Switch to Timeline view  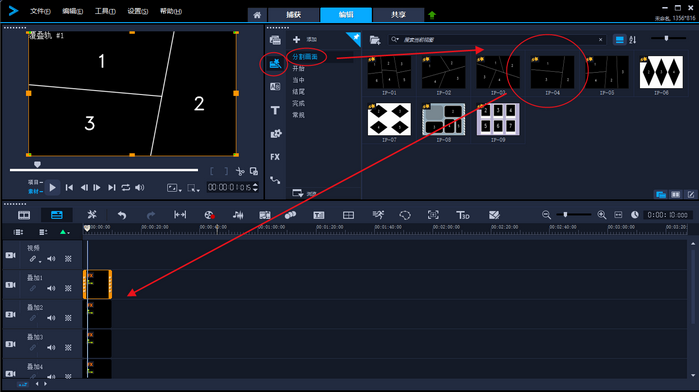coord(57,215)
